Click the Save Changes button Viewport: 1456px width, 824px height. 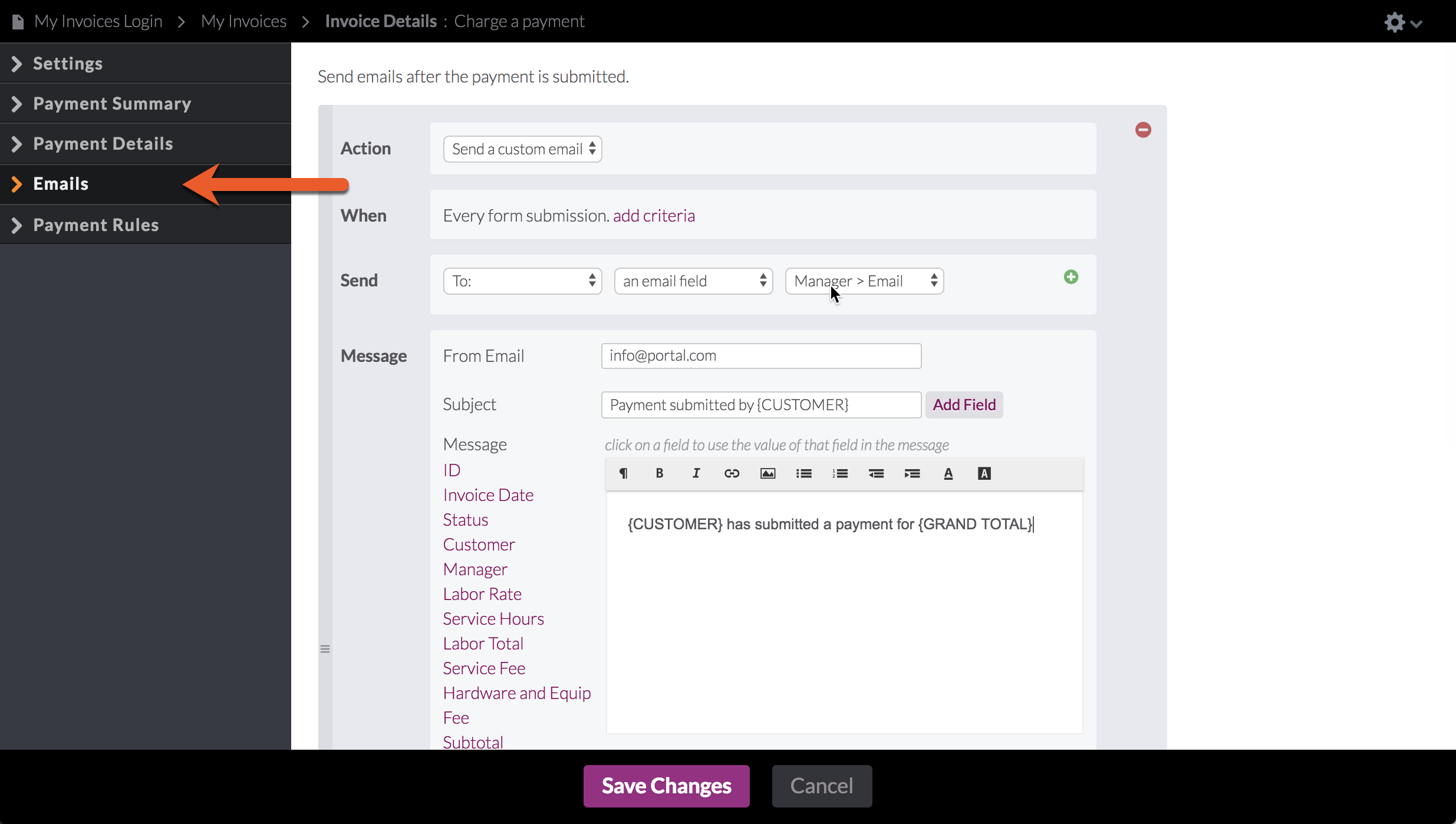666,786
